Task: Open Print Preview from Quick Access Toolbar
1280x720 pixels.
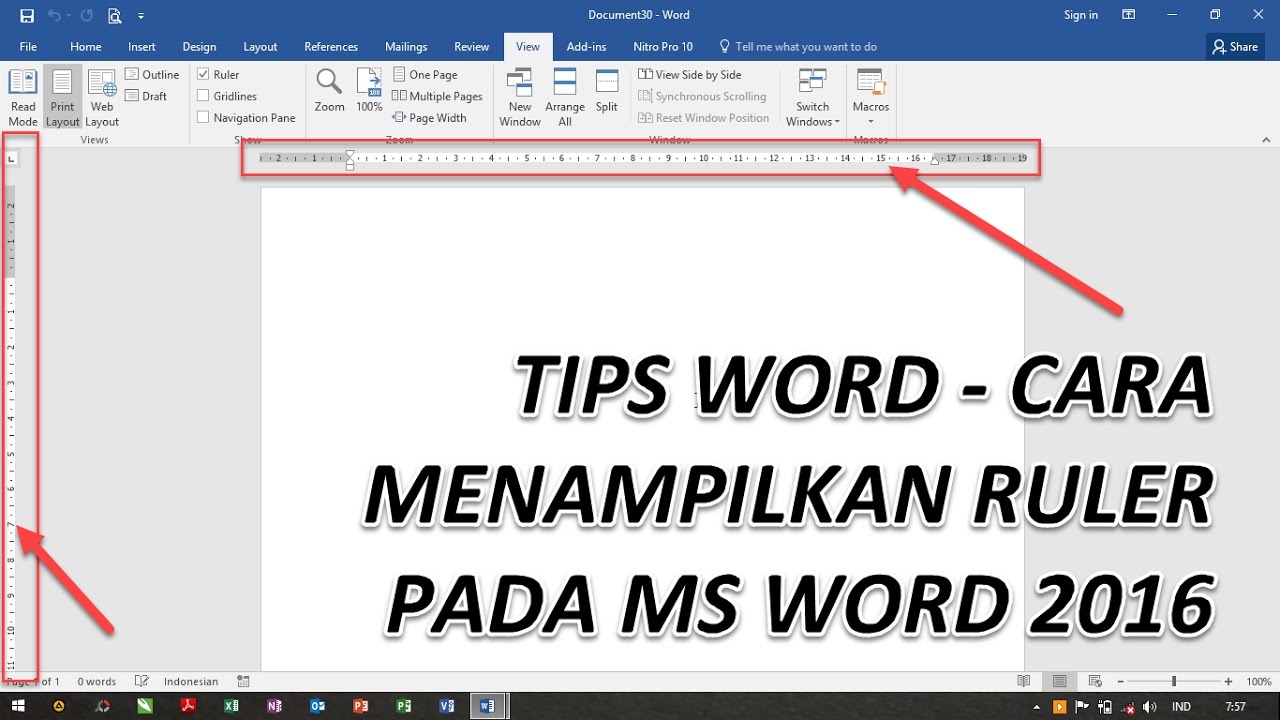Action: [x=114, y=15]
